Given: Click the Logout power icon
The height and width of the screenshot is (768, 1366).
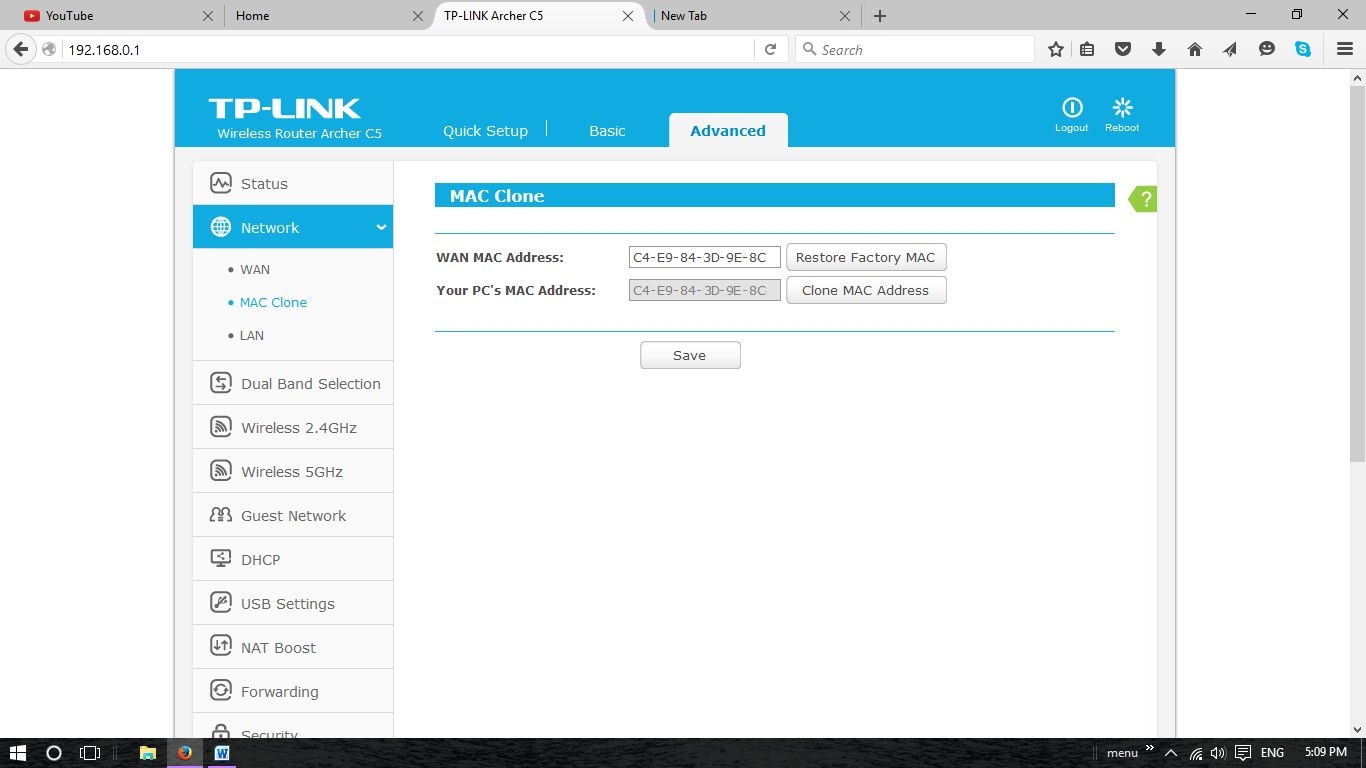Looking at the screenshot, I should pos(1072,108).
